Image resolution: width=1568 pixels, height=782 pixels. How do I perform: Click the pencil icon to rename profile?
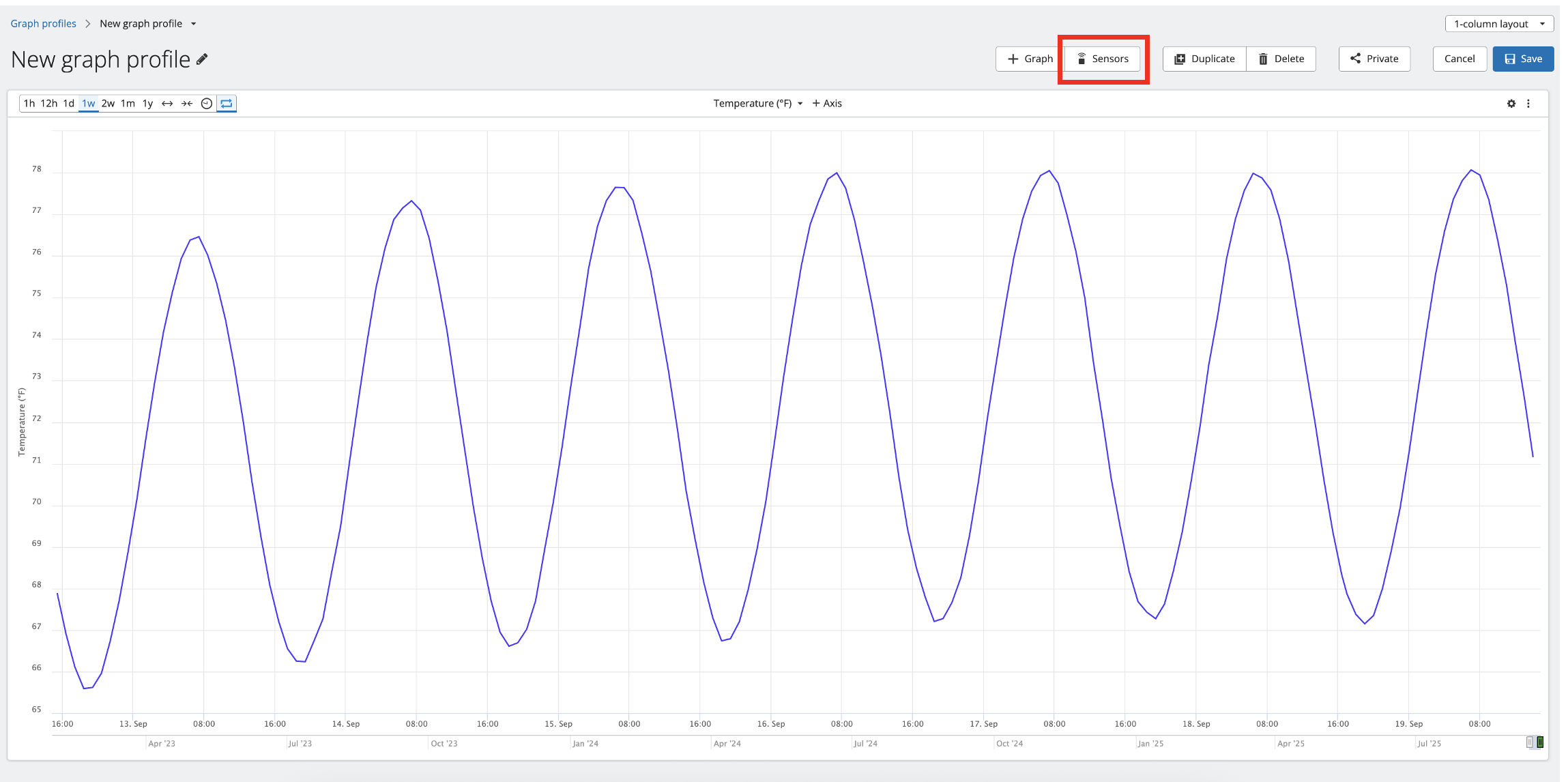(202, 59)
